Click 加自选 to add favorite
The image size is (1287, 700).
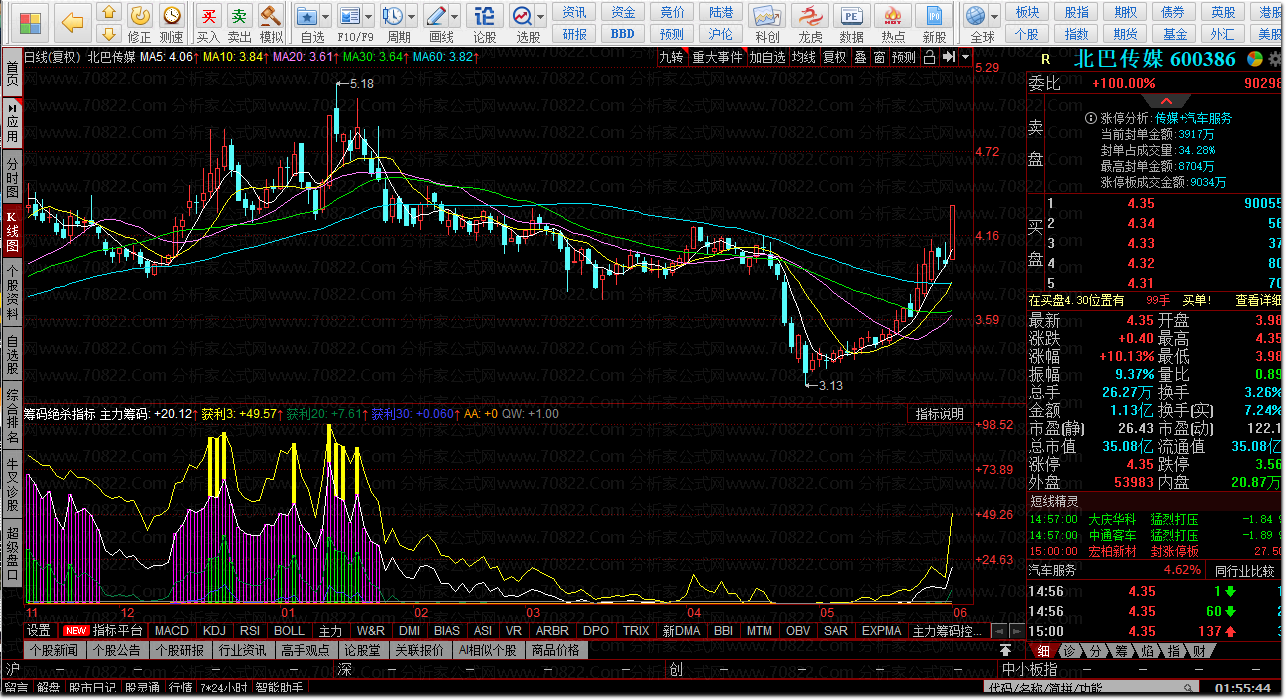click(x=768, y=57)
